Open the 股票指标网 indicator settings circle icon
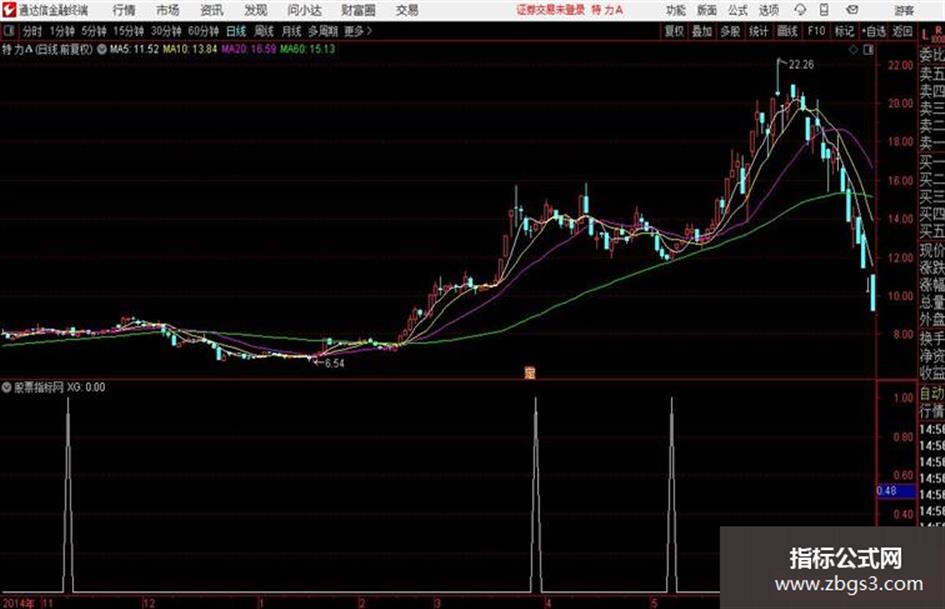The height and width of the screenshot is (609, 945). point(7,387)
